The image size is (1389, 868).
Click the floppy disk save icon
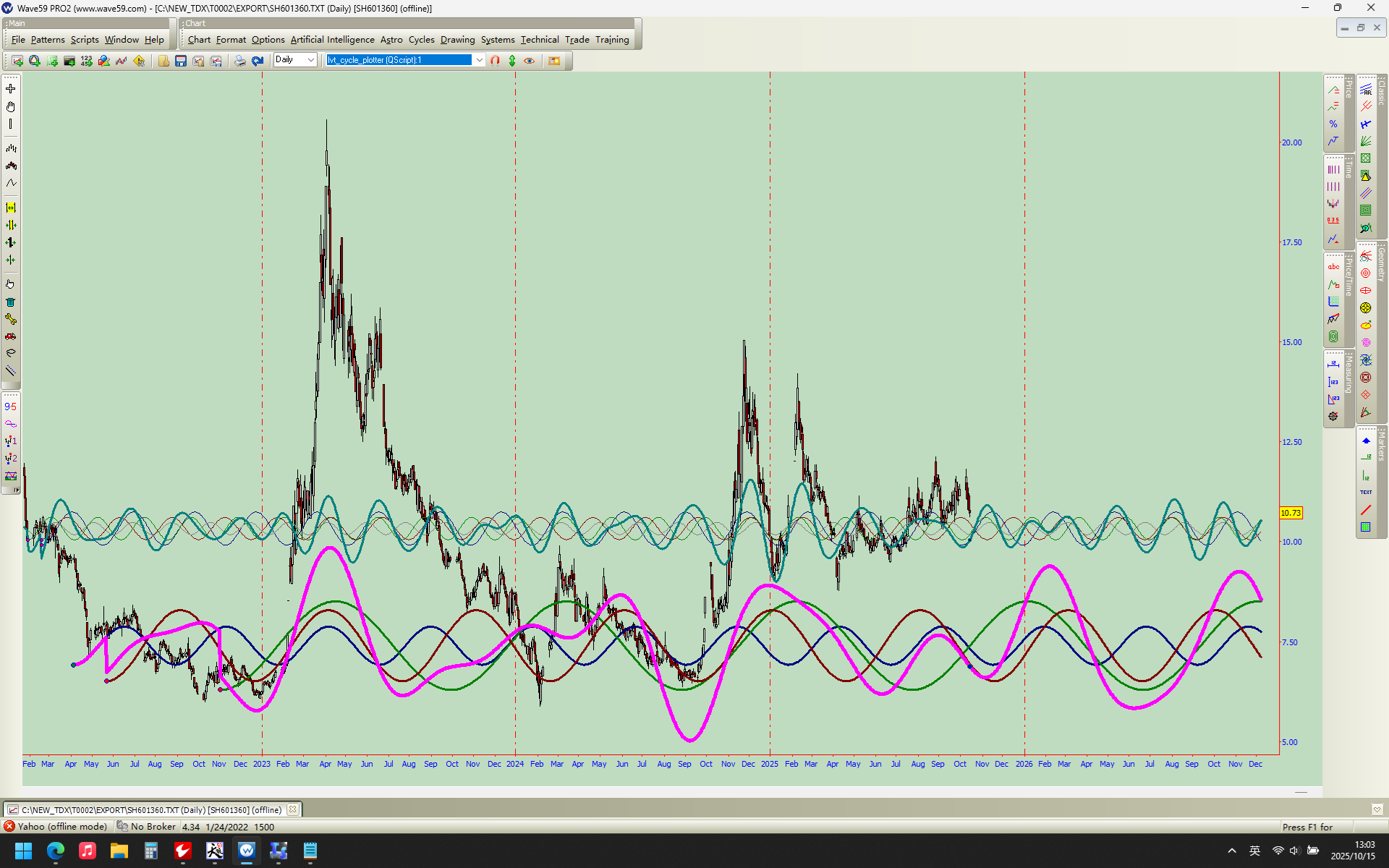(181, 61)
